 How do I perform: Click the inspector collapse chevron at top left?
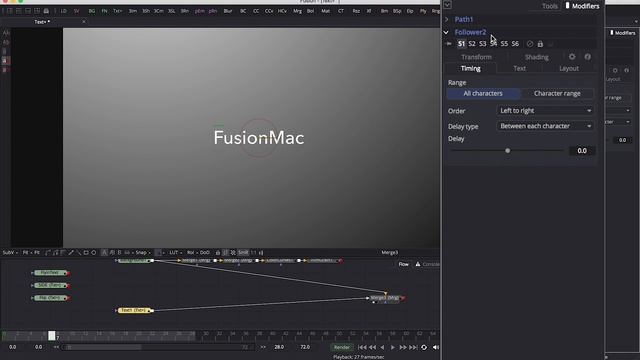(447, 5)
